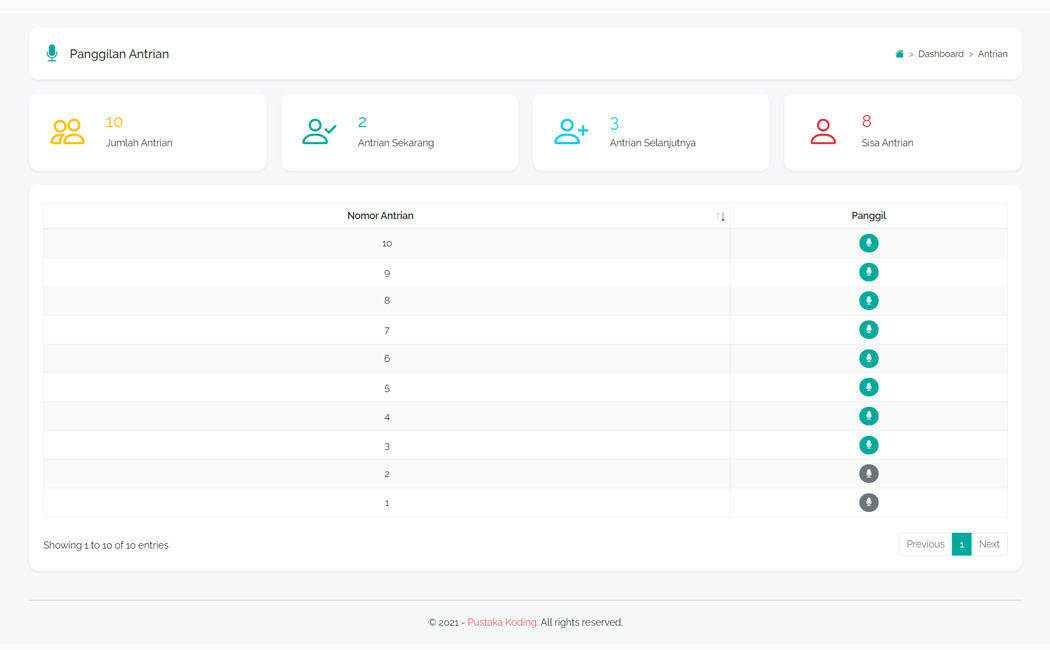The width and height of the screenshot is (1050, 650).
Task: Open the home icon in the breadcrumb
Action: 899,53
